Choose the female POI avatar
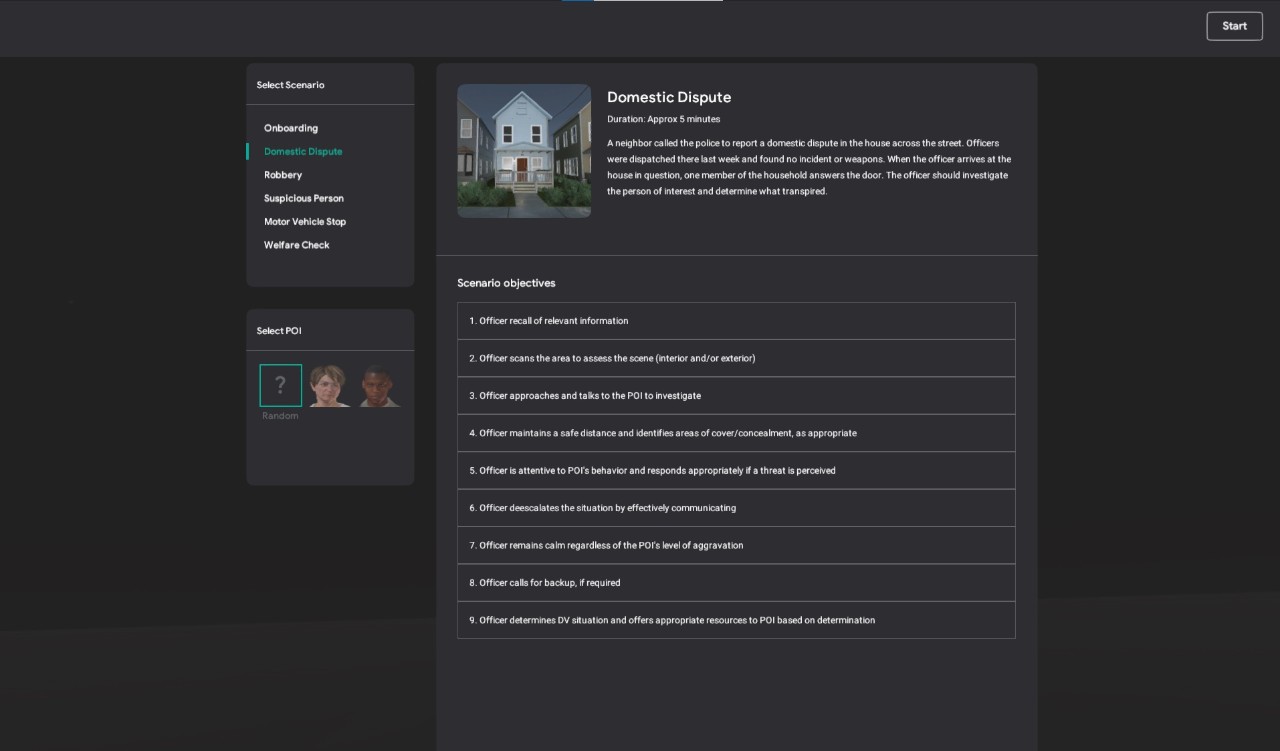This screenshot has width=1280, height=751. point(328,386)
